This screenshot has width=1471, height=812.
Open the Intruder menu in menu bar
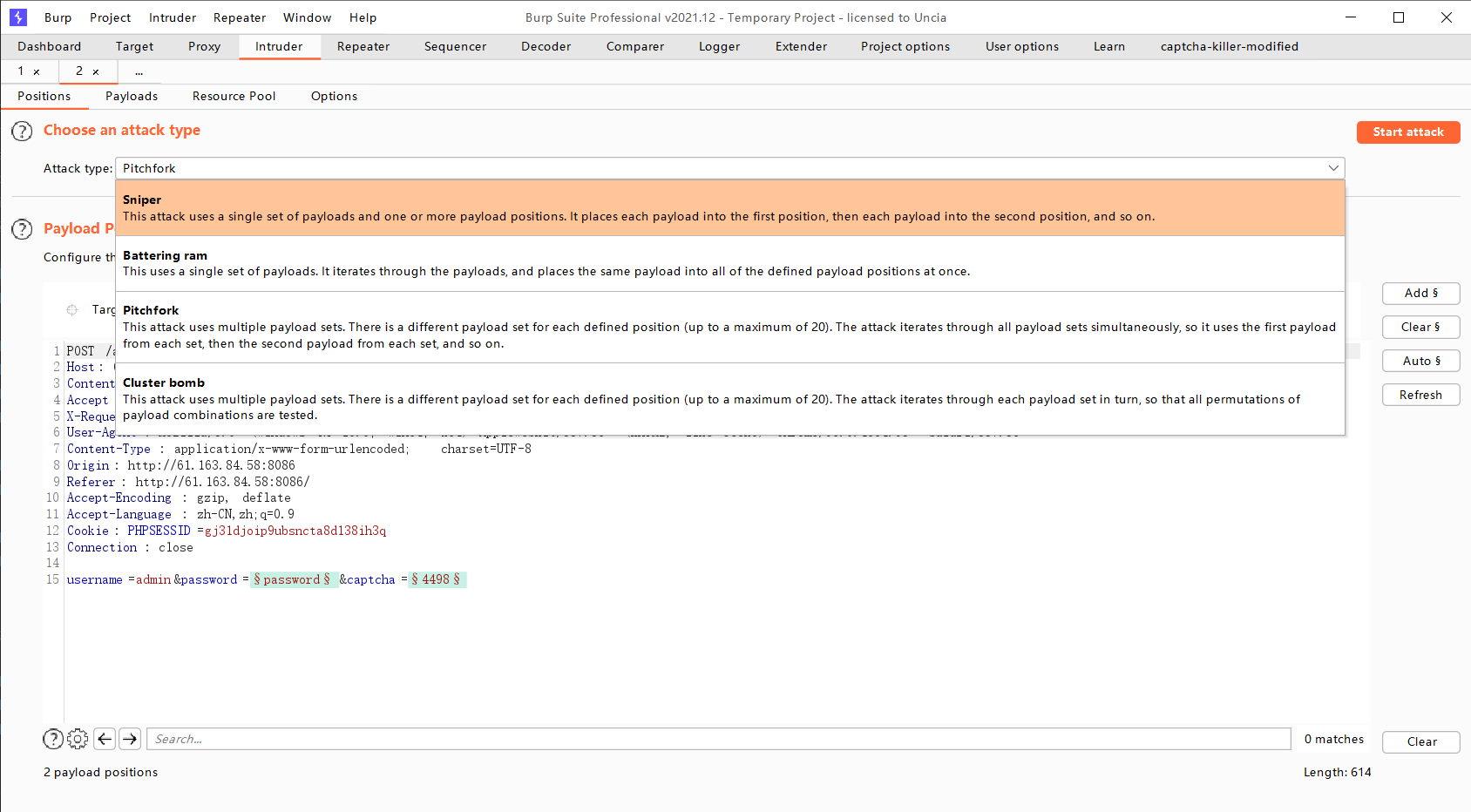[173, 17]
